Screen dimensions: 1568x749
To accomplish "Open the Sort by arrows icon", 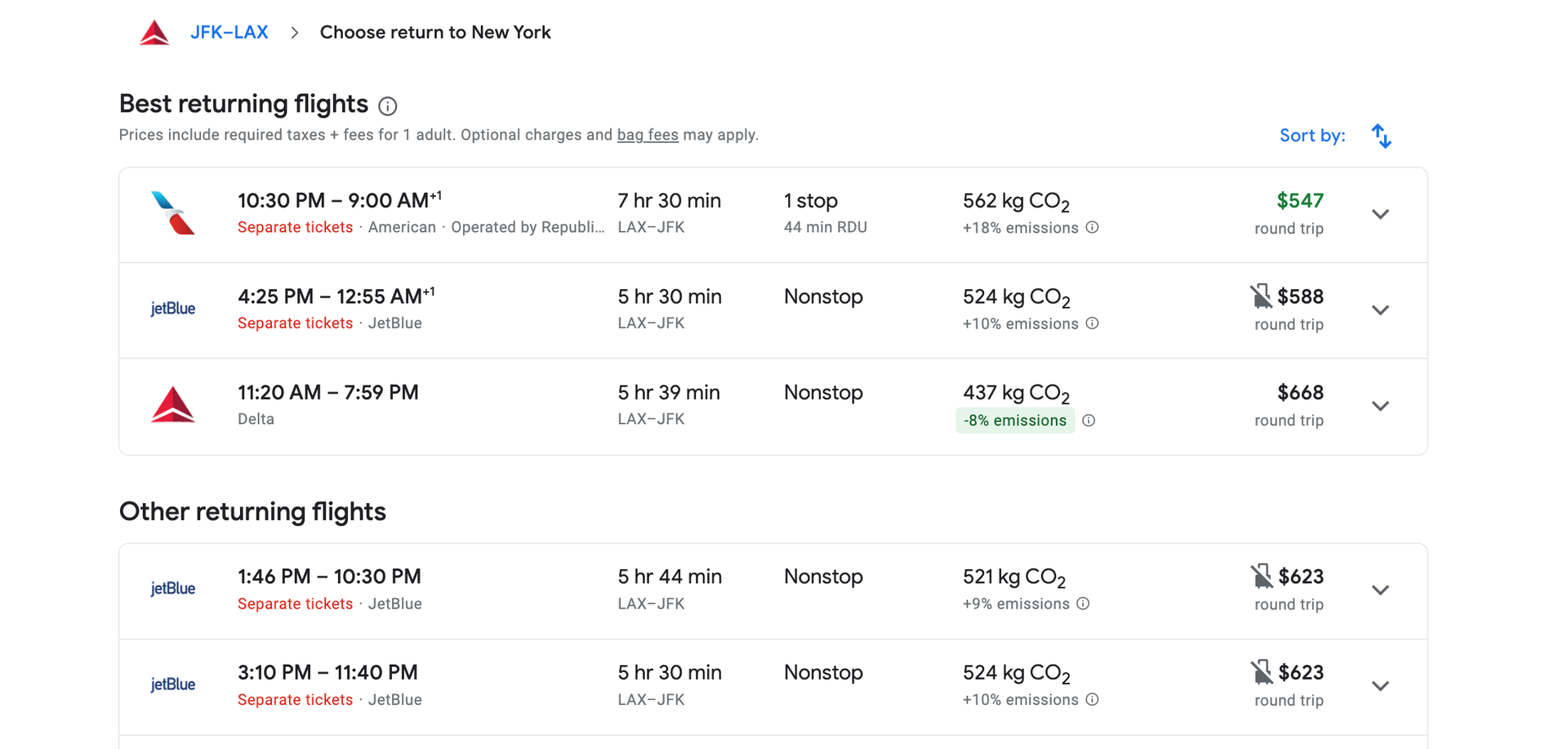I will tap(1381, 135).
